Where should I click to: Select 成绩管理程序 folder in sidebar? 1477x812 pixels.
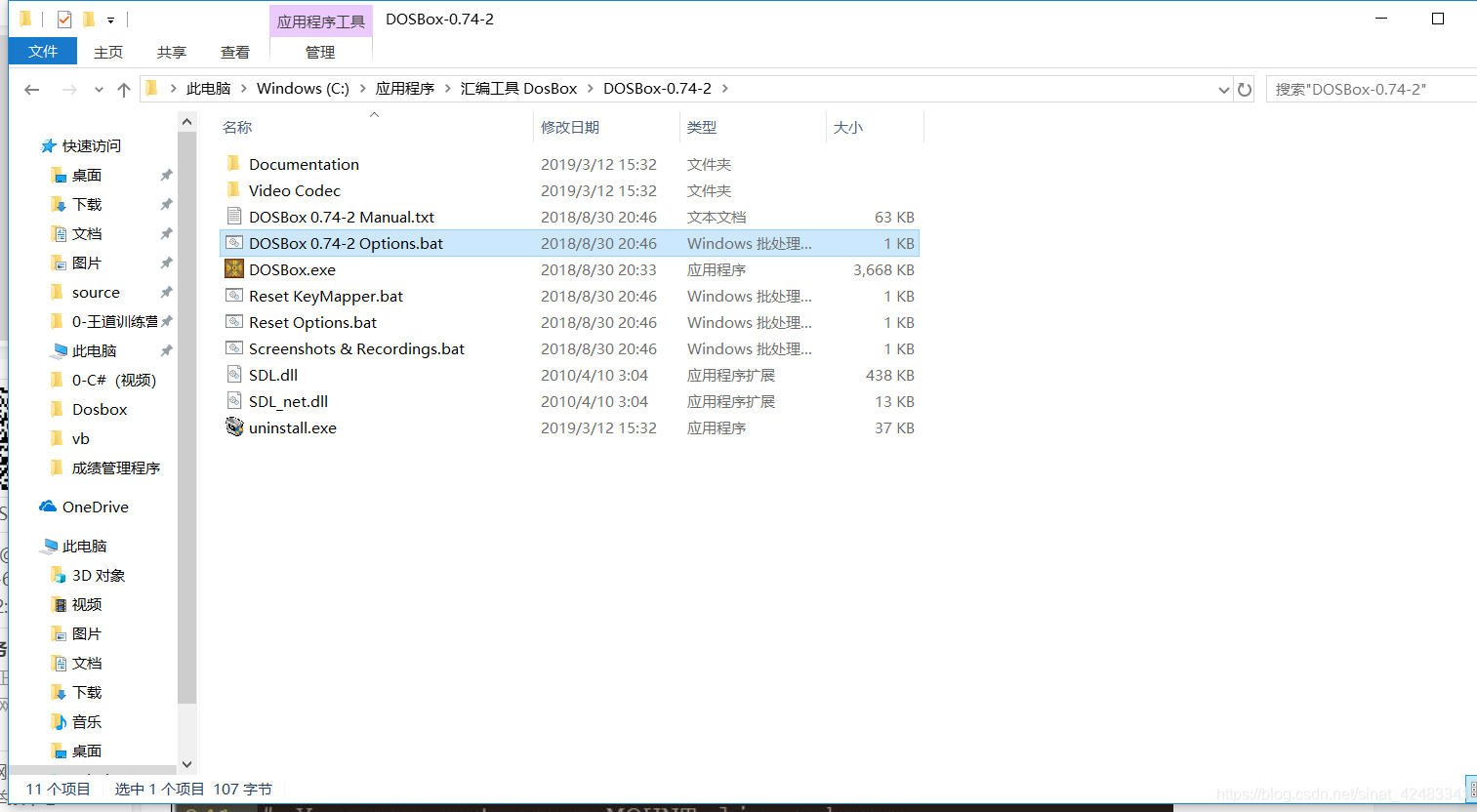[x=116, y=468]
